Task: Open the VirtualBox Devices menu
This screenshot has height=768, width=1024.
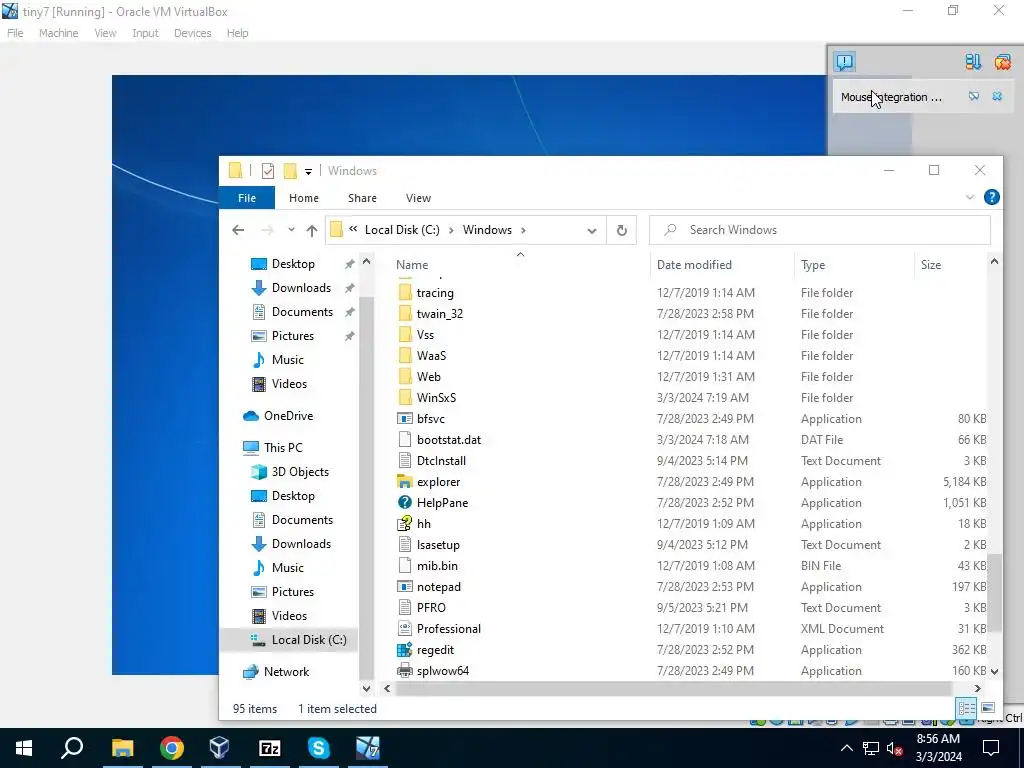Action: (x=192, y=33)
